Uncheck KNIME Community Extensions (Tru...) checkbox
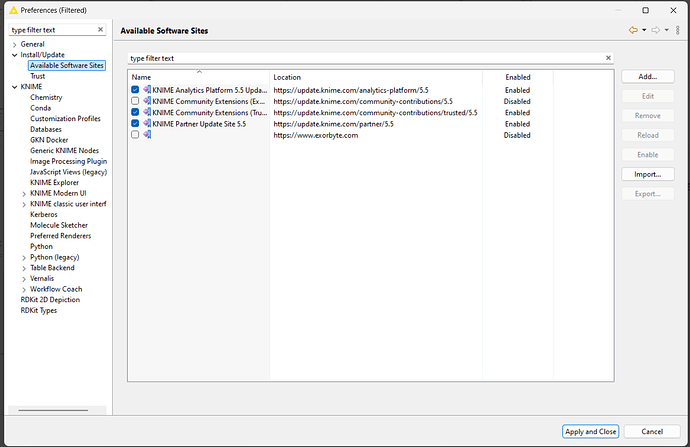This screenshot has height=447, width=690. coord(135,112)
